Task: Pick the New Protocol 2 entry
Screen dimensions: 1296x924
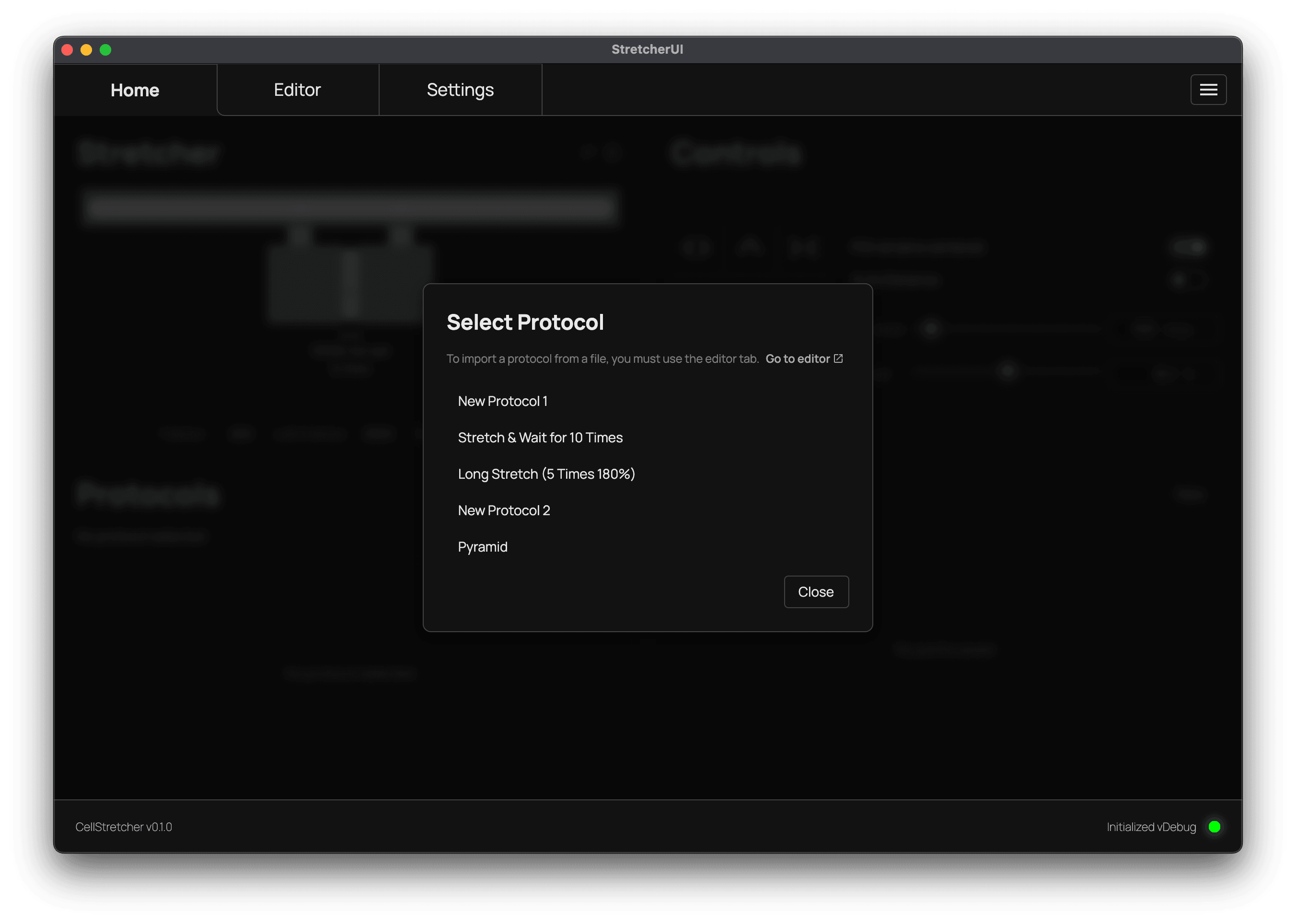Action: [648, 510]
